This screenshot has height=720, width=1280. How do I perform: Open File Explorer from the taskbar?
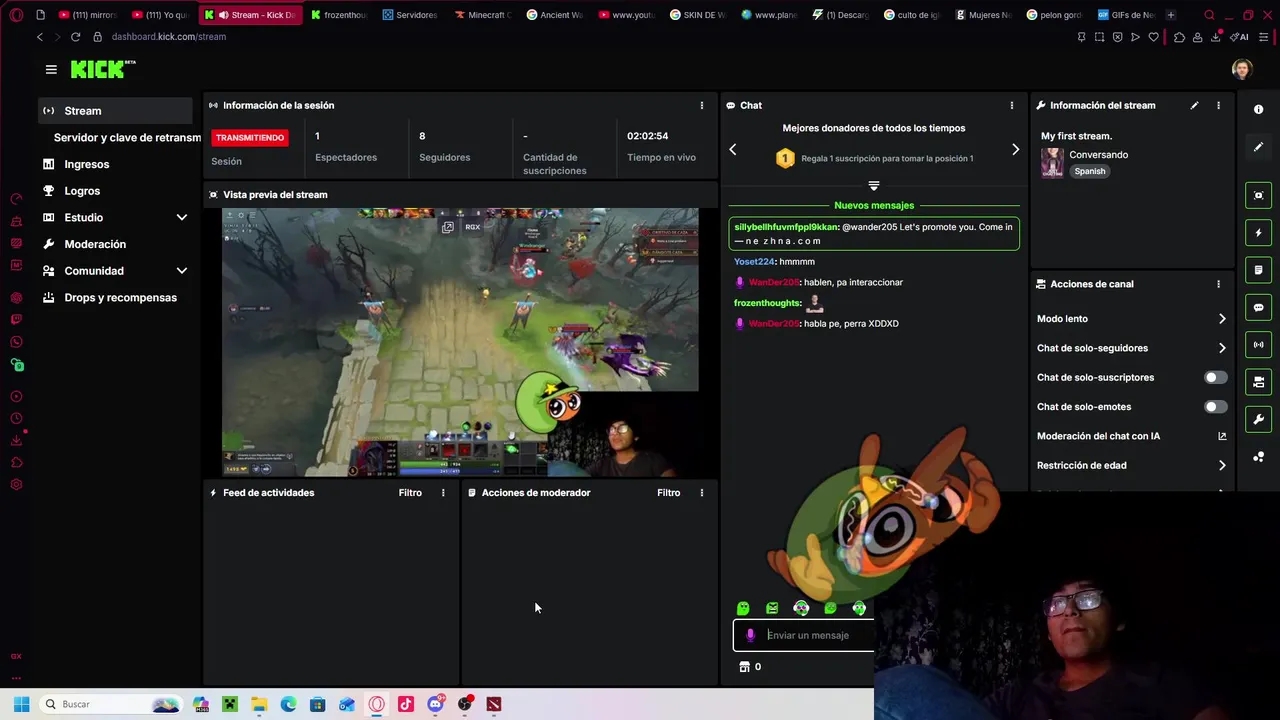click(x=259, y=704)
